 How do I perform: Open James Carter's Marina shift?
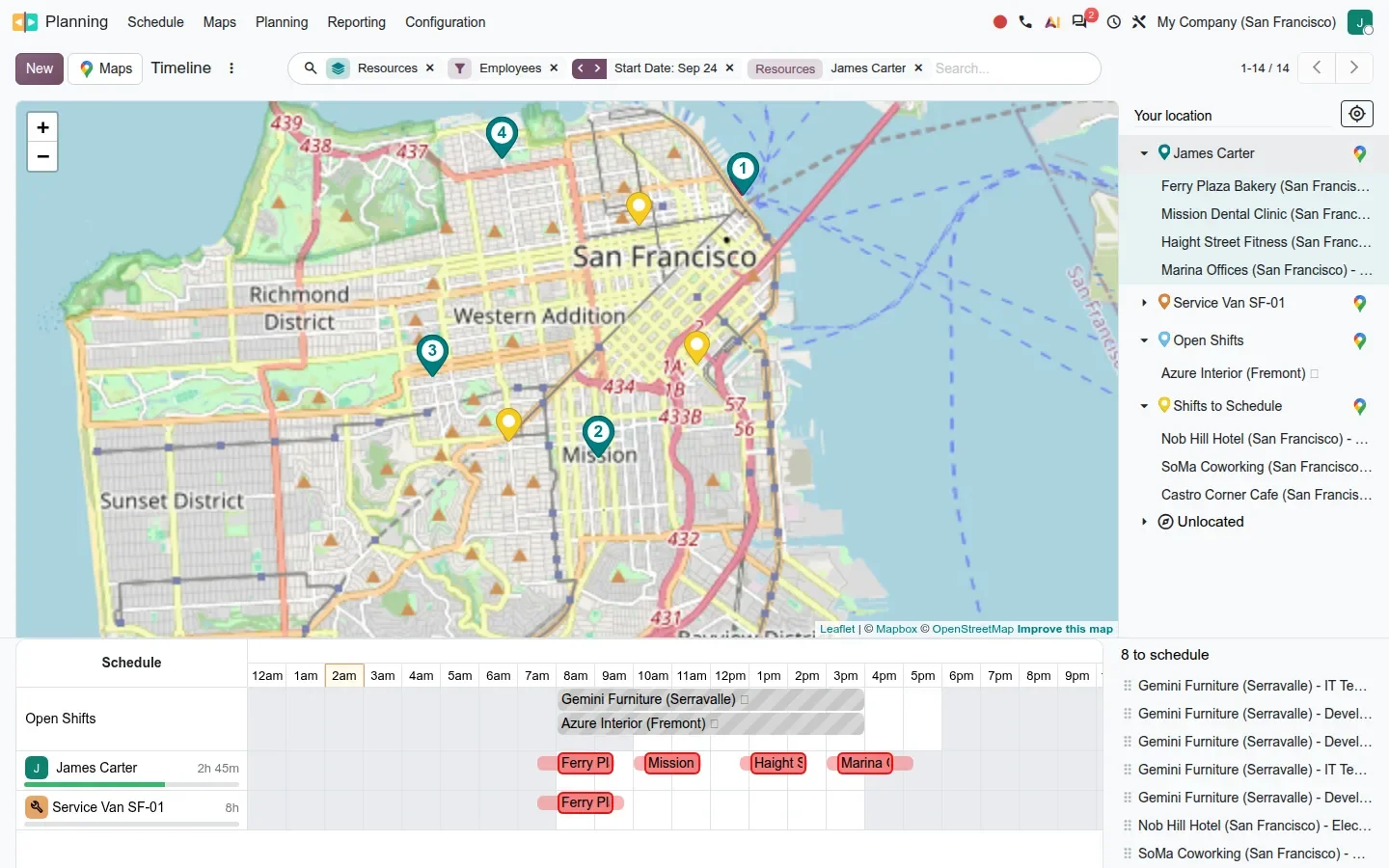tap(864, 763)
